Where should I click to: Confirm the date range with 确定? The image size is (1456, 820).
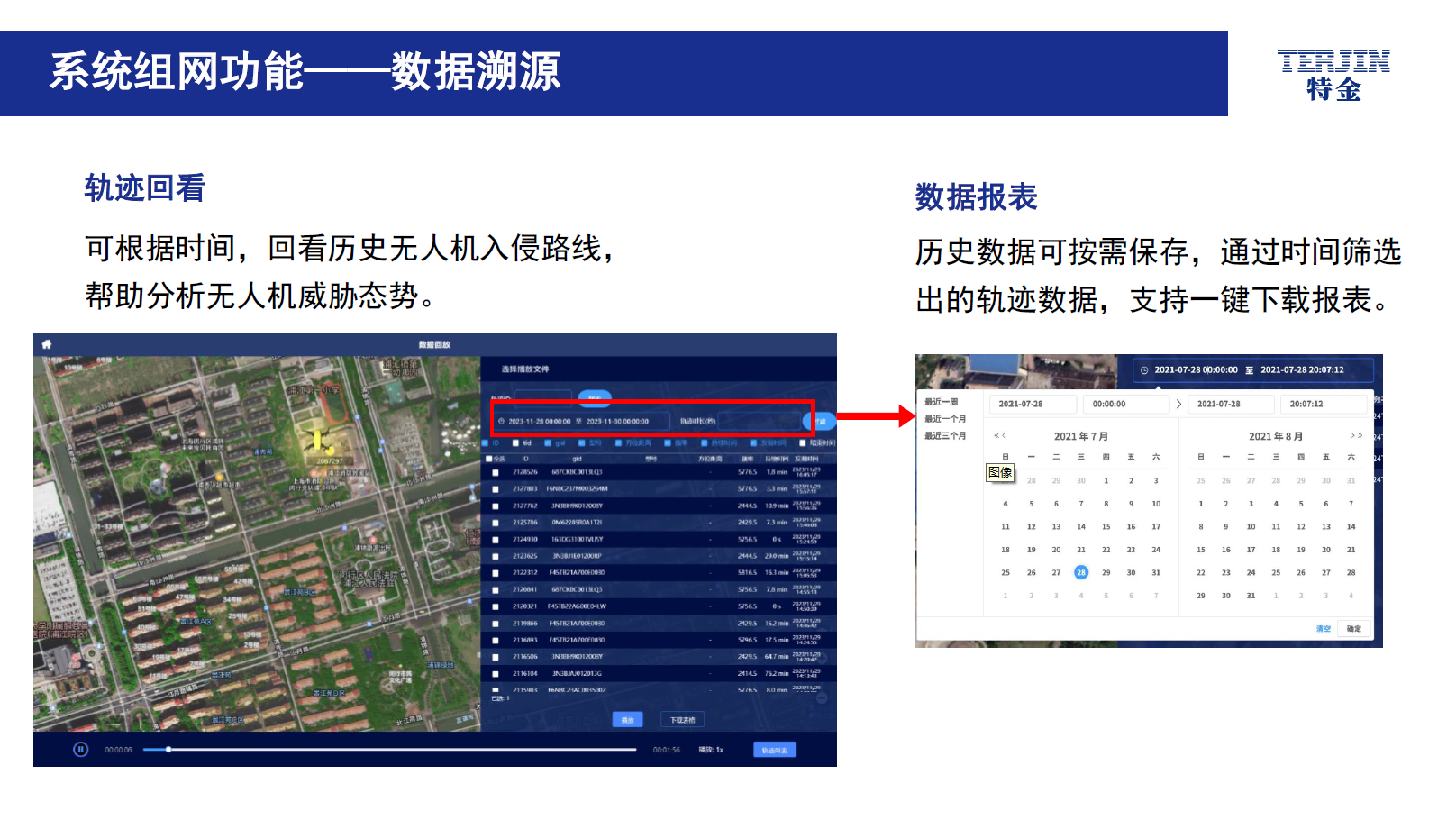1354,629
